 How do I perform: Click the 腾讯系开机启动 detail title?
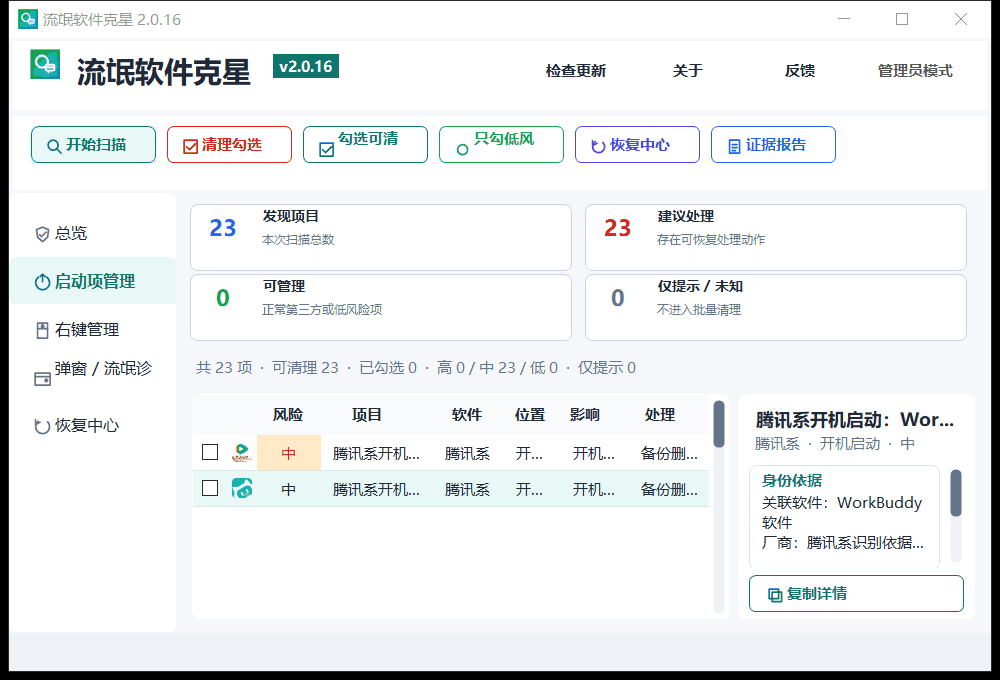click(x=855, y=420)
